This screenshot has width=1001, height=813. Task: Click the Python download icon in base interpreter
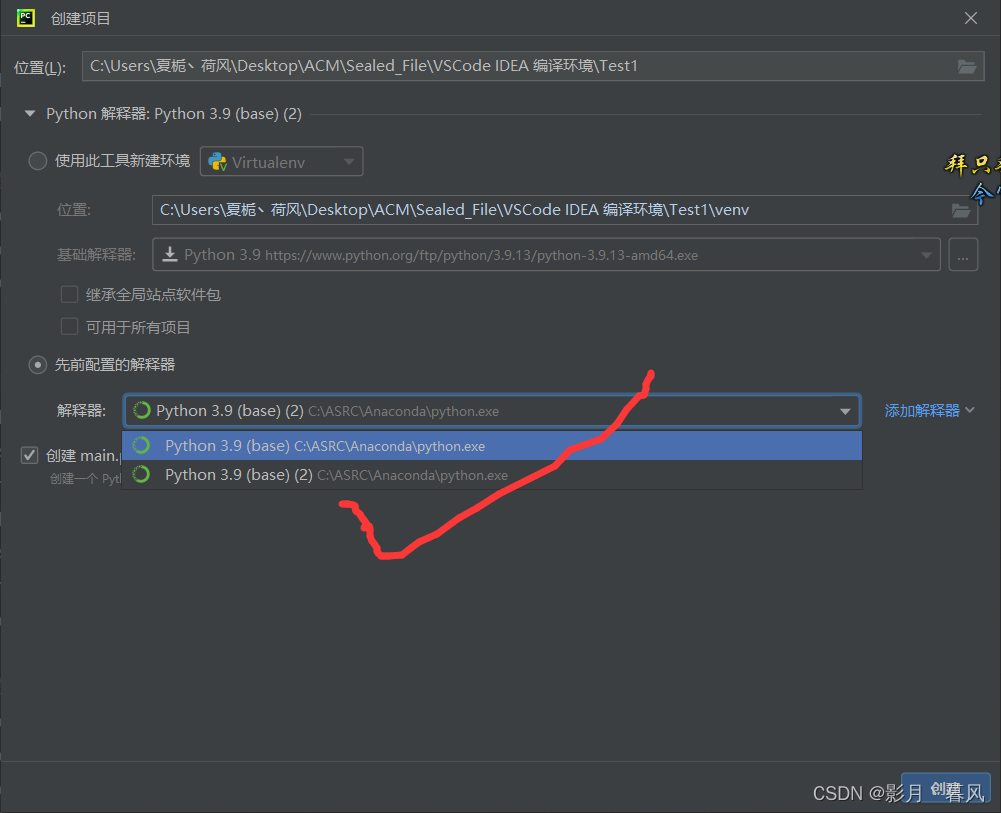[170, 255]
